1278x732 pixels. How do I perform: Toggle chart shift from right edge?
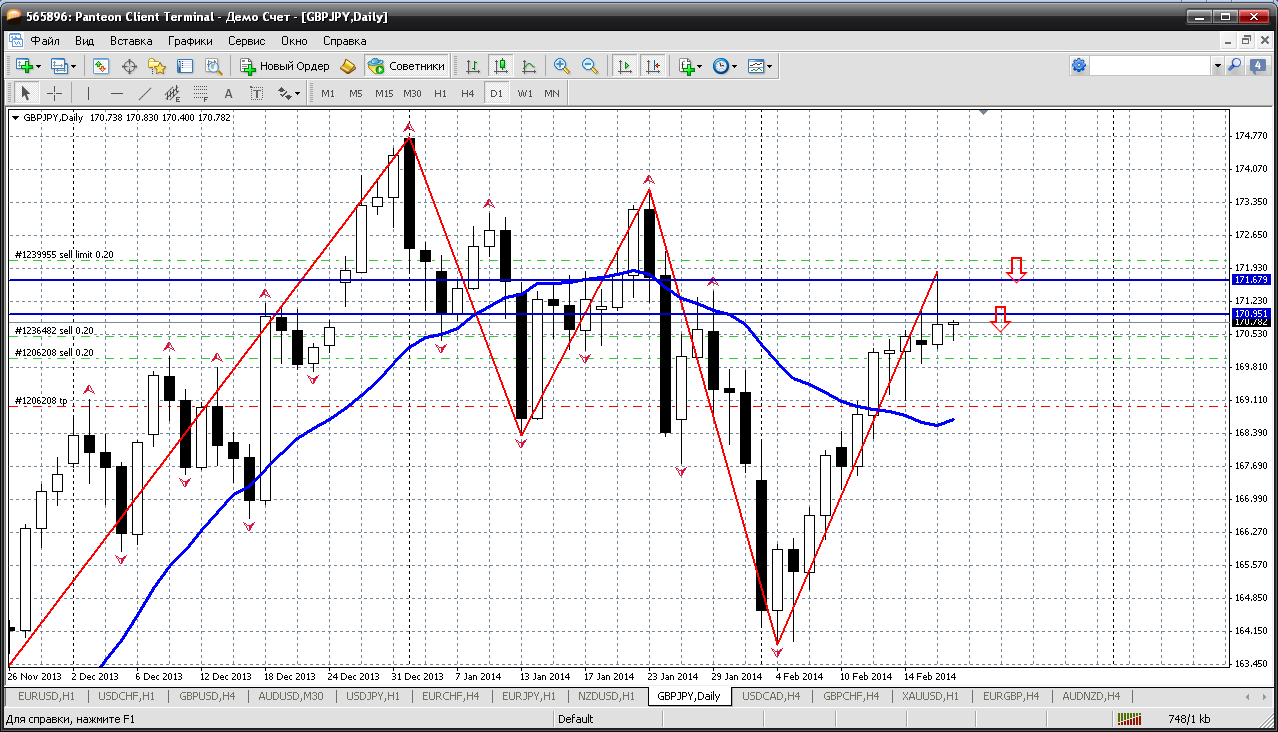(x=653, y=66)
